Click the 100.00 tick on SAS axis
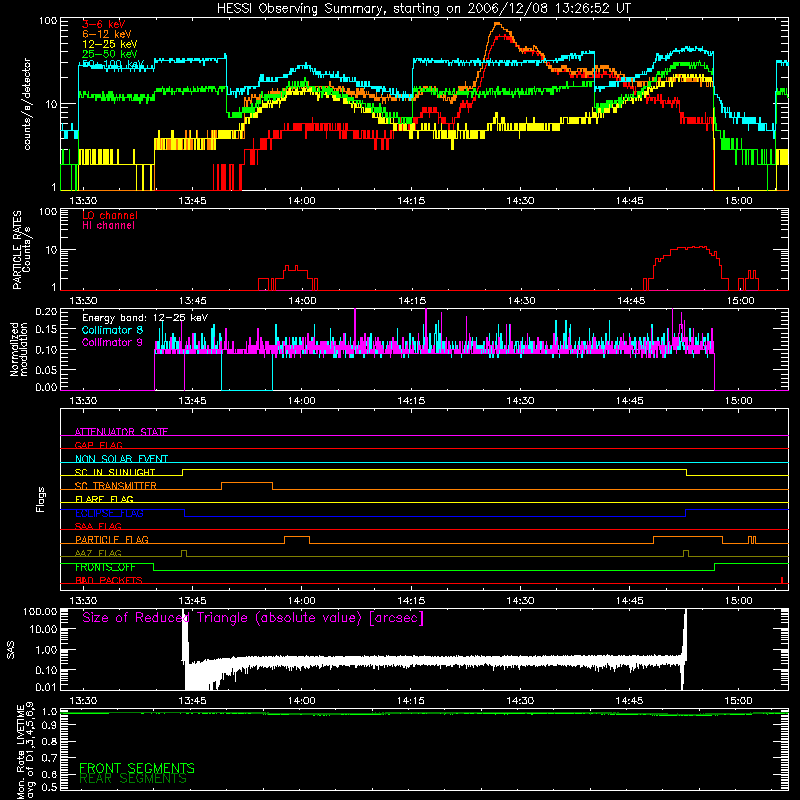800x800 pixels. coord(40,611)
